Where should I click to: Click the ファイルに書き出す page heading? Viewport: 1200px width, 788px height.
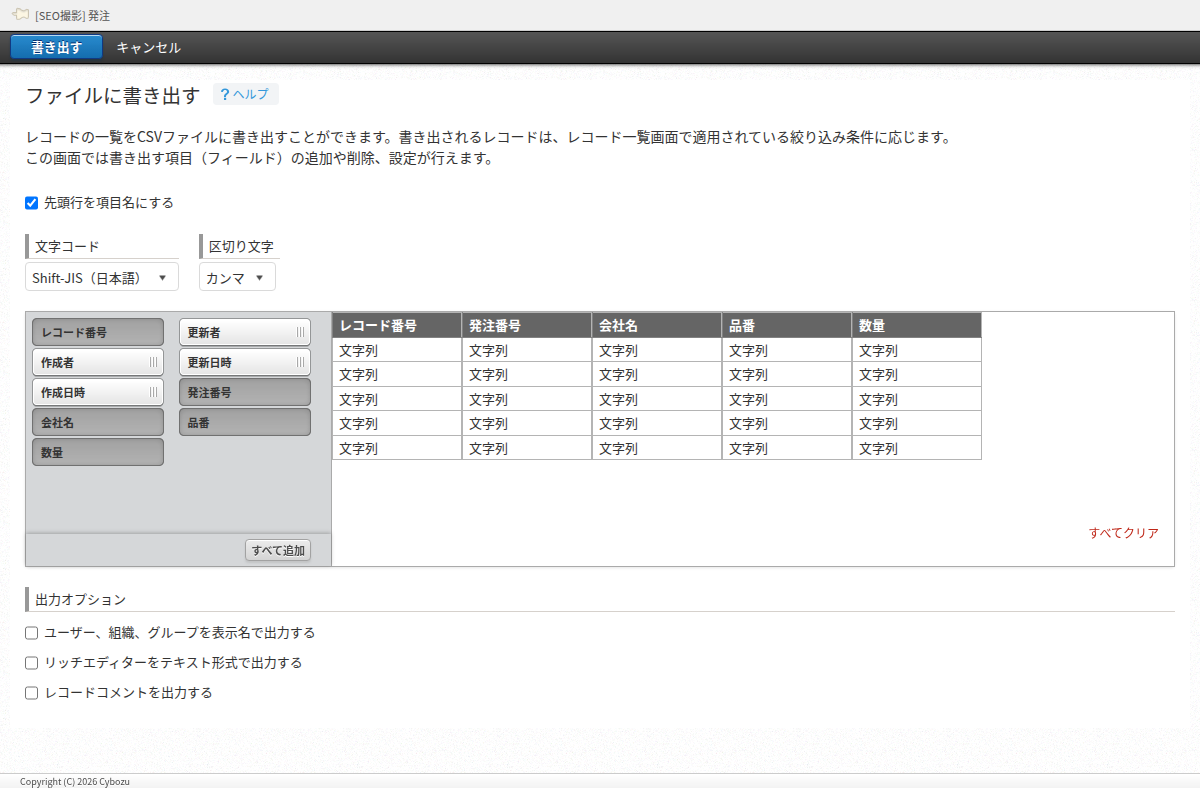[x=113, y=96]
